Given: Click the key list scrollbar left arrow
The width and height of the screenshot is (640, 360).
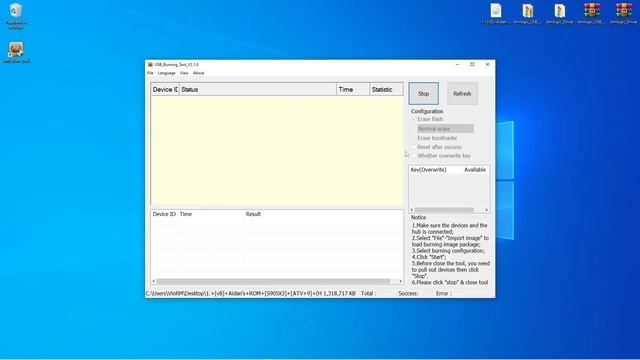Looking at the screenshot, I should [411, 210].
